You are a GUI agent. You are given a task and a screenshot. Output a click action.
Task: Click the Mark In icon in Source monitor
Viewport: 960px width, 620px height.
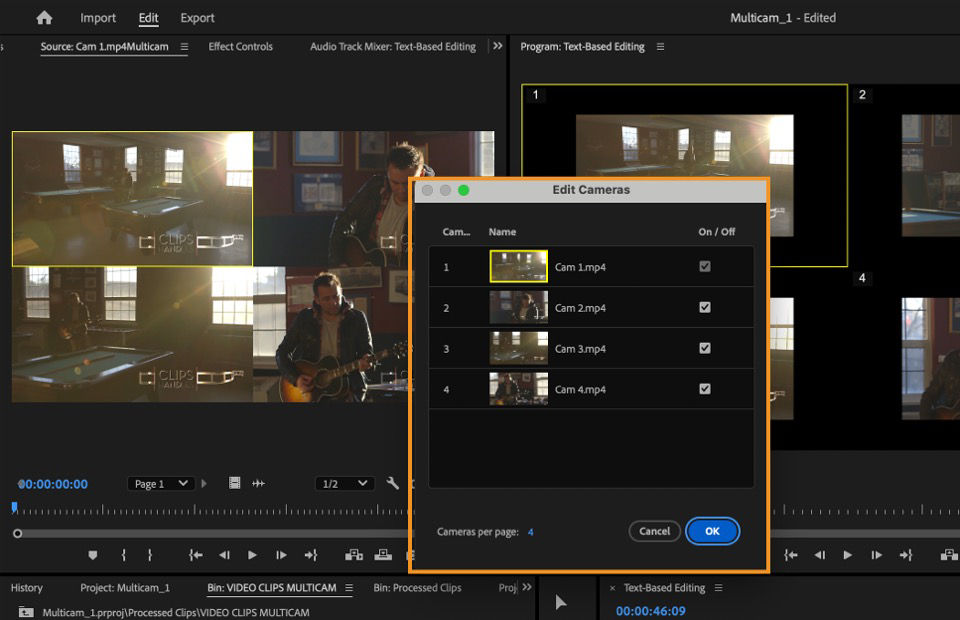tap(123, 554)
